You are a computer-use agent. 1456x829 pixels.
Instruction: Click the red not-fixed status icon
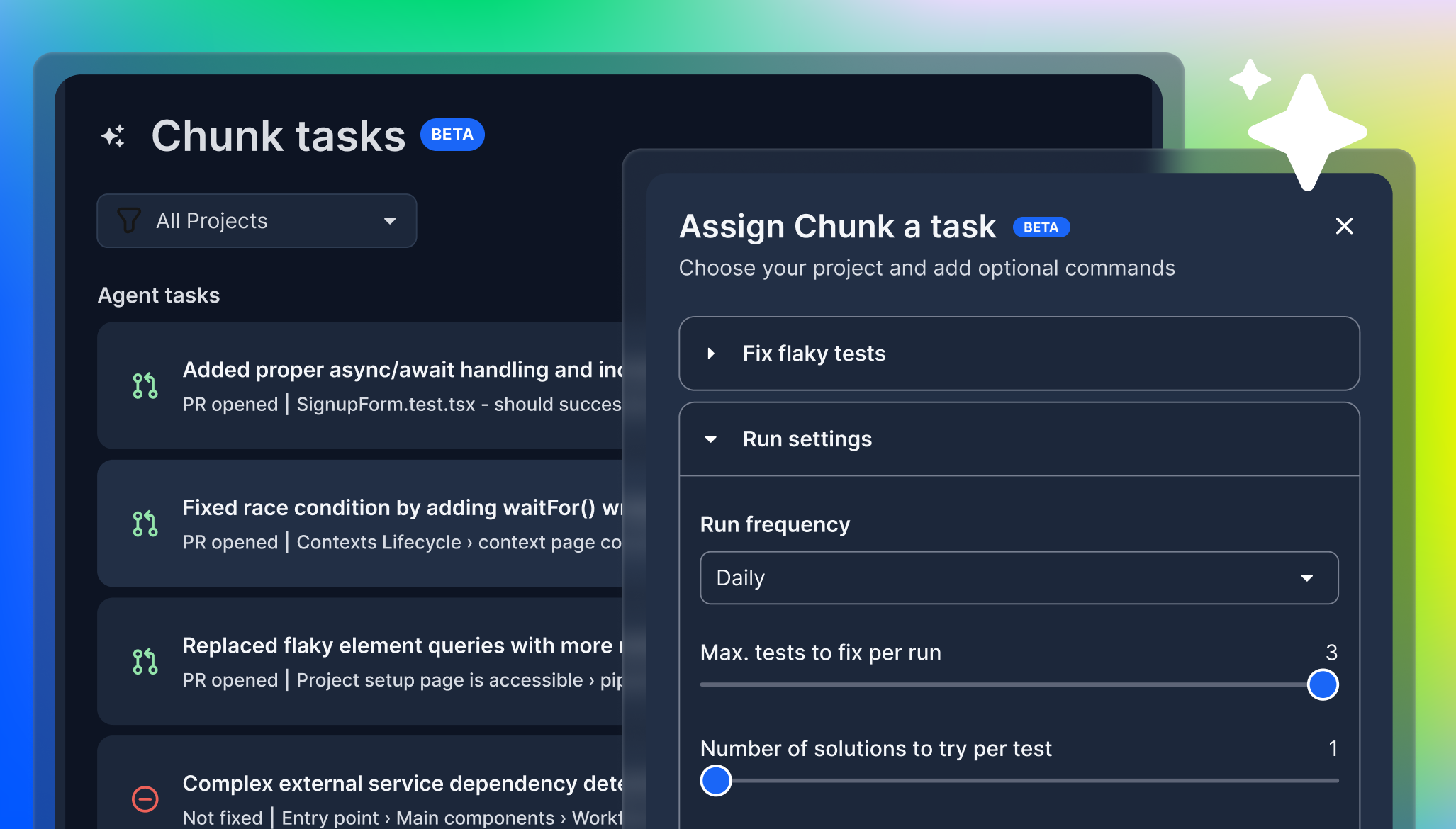[x=145, y=799]
